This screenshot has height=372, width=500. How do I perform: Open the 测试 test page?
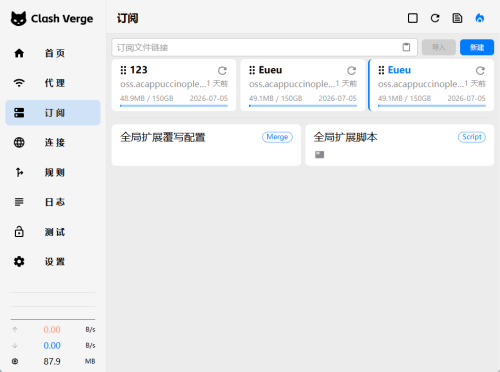(53, 232)
